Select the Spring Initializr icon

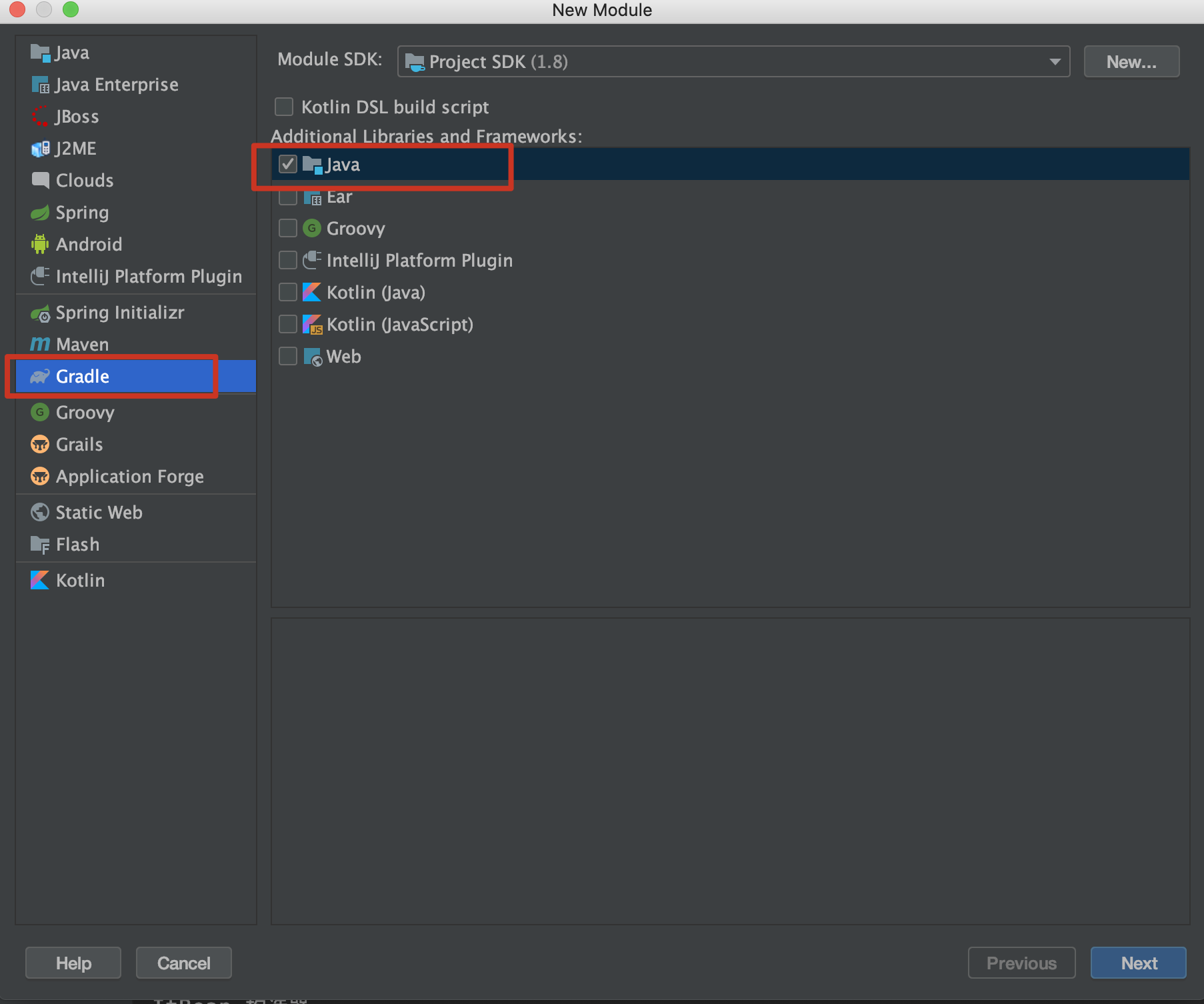pyautogui.click(x=40, y=313)
